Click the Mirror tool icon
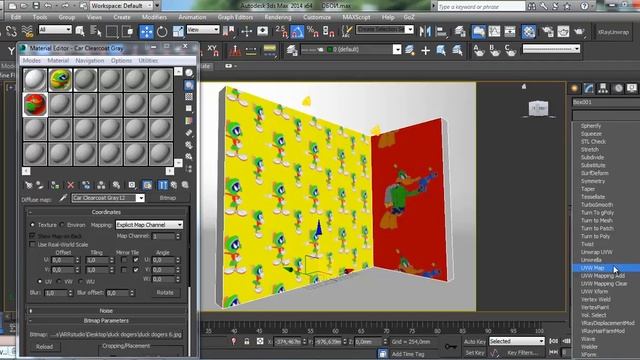640x360 pixels. coord(425,32)
